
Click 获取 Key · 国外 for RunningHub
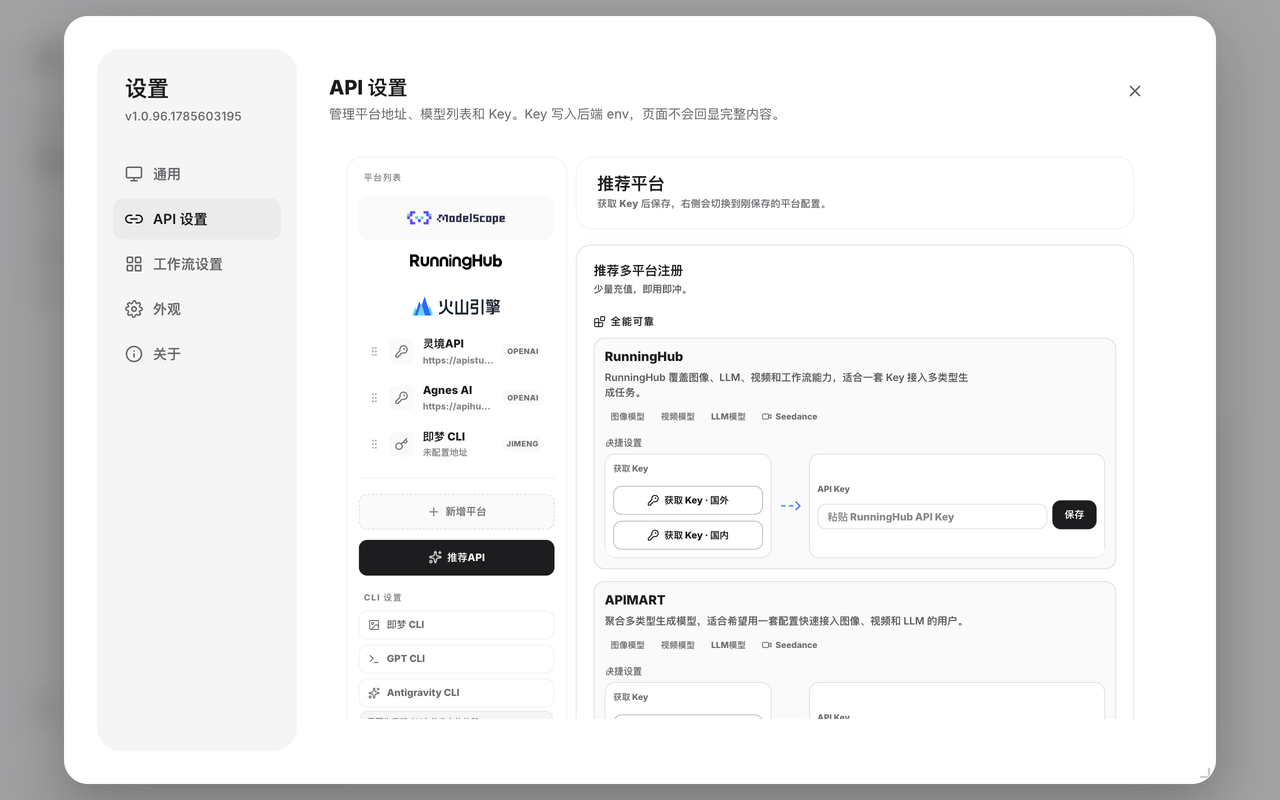click(x=688, y=500)
